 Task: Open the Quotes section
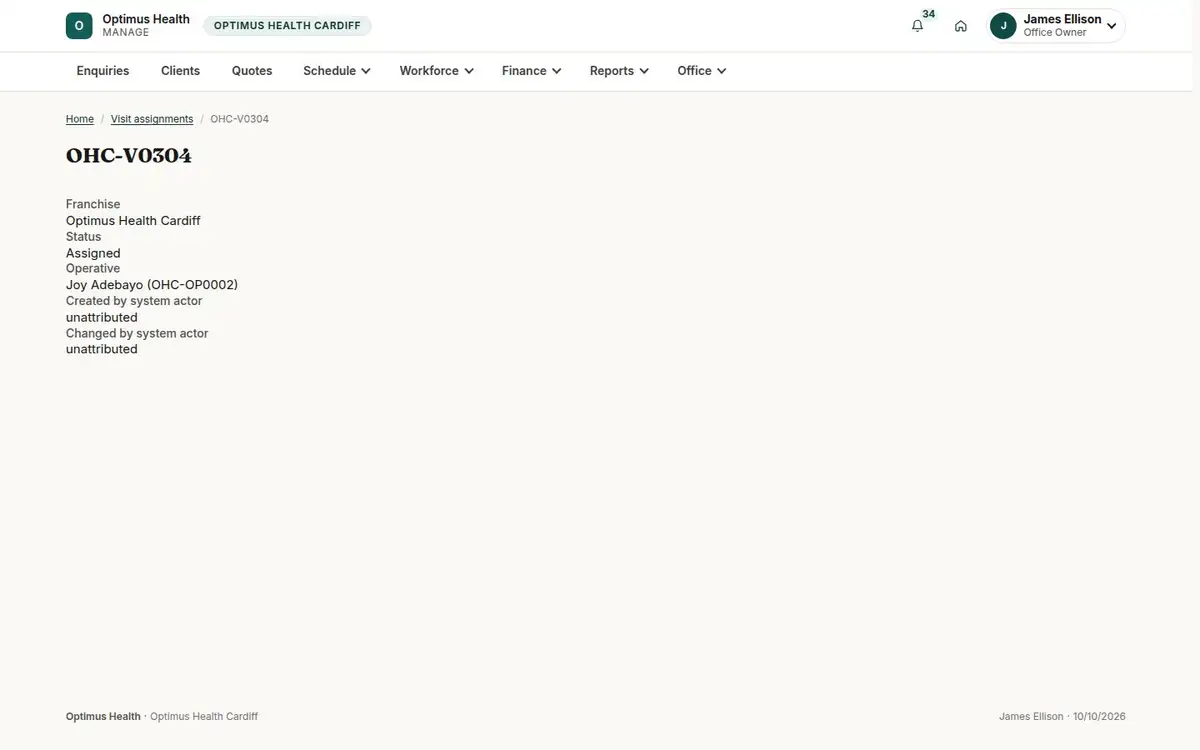(252, 71)
